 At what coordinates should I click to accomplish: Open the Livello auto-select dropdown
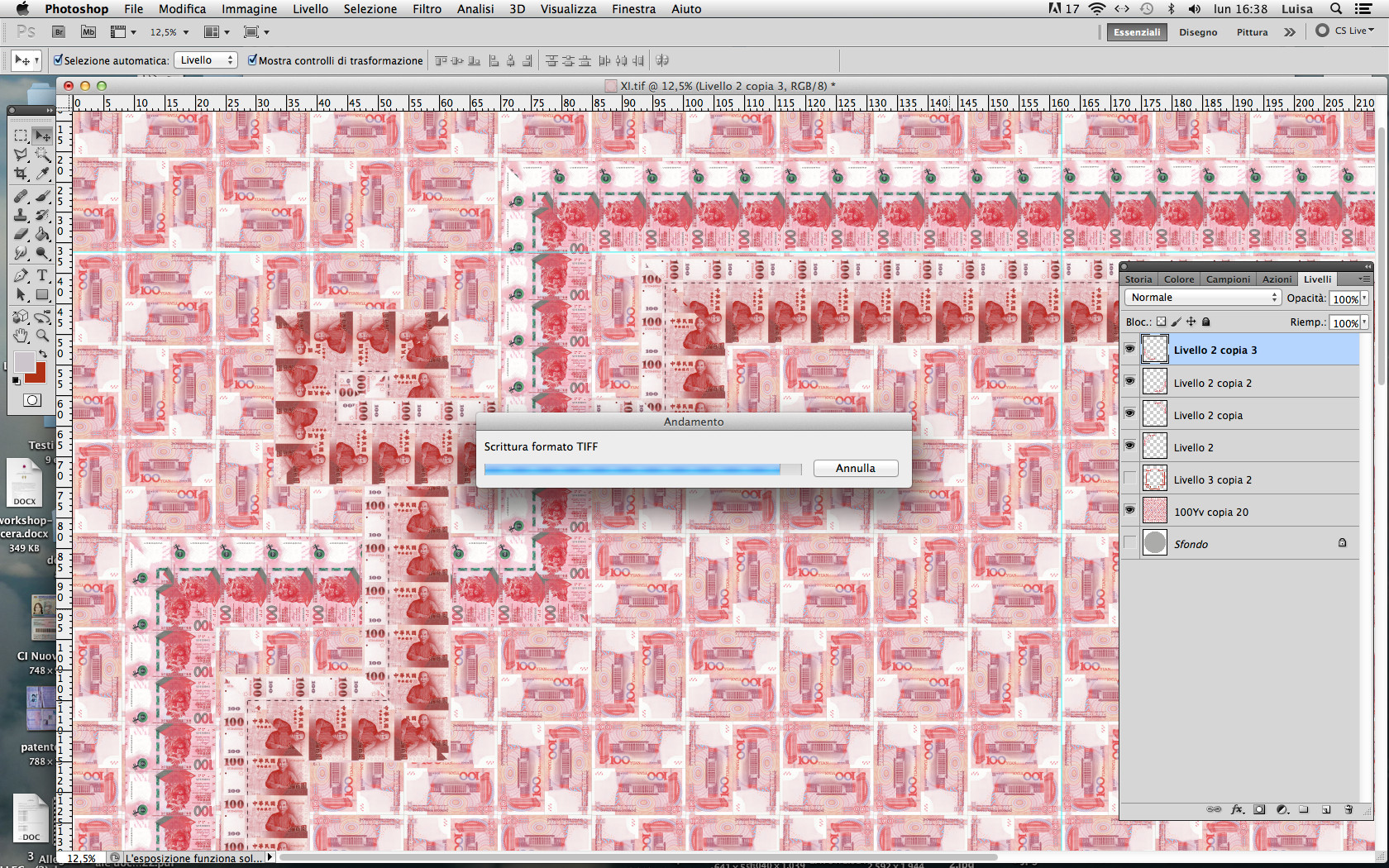point(206,60)
